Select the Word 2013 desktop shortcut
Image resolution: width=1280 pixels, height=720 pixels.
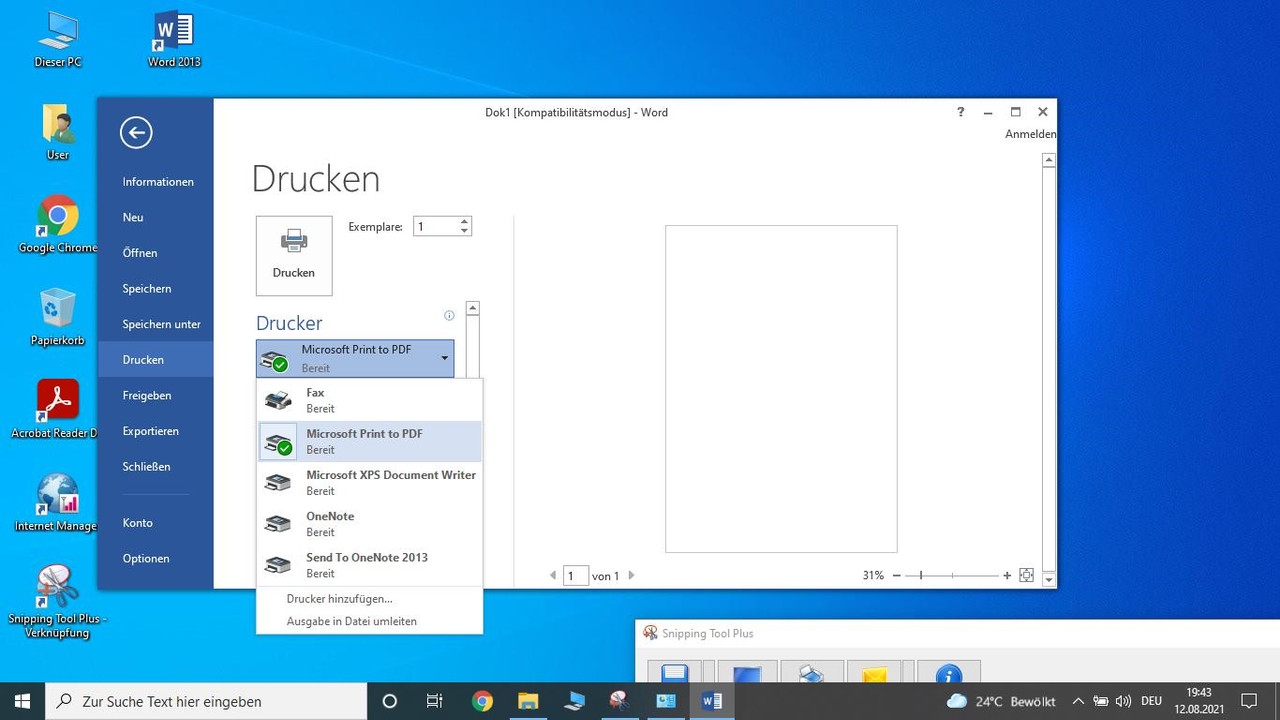click(174, 40)
